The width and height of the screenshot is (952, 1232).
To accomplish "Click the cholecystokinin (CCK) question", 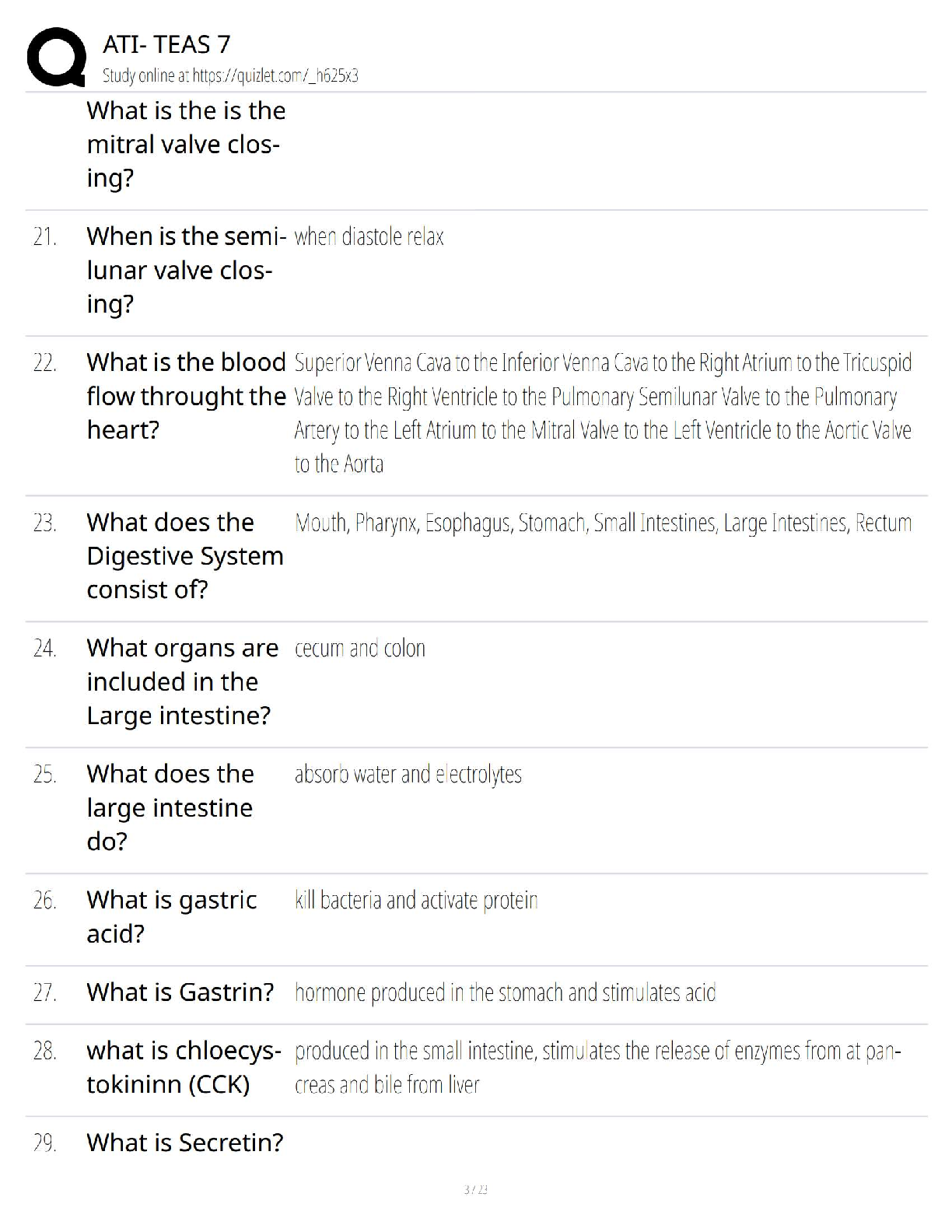I will pyautogui.click(x=184, y=1067).
